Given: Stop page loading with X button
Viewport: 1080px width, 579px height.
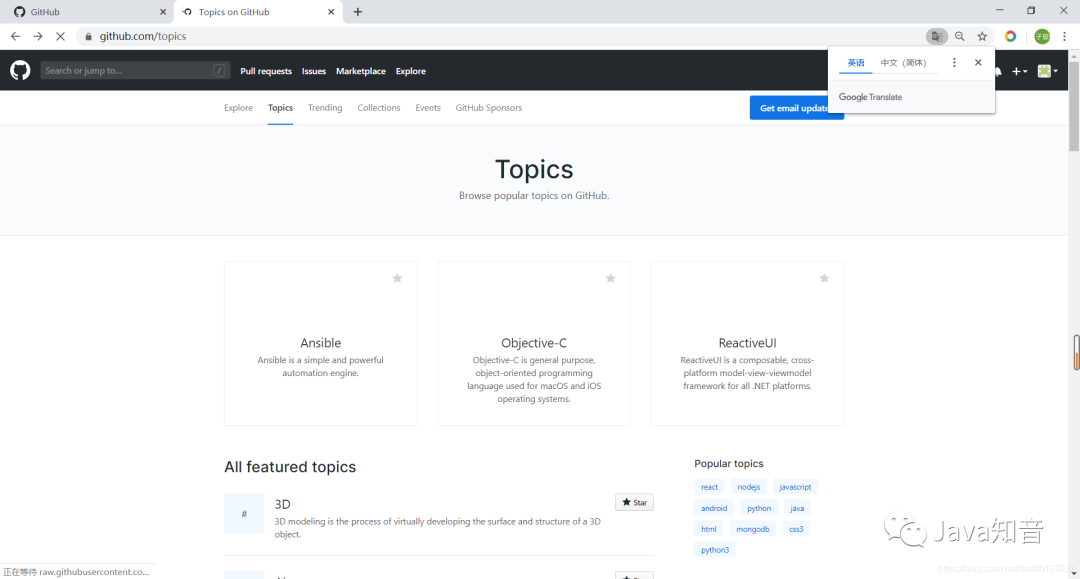Looking at the screenshot, I should point(61,36).
